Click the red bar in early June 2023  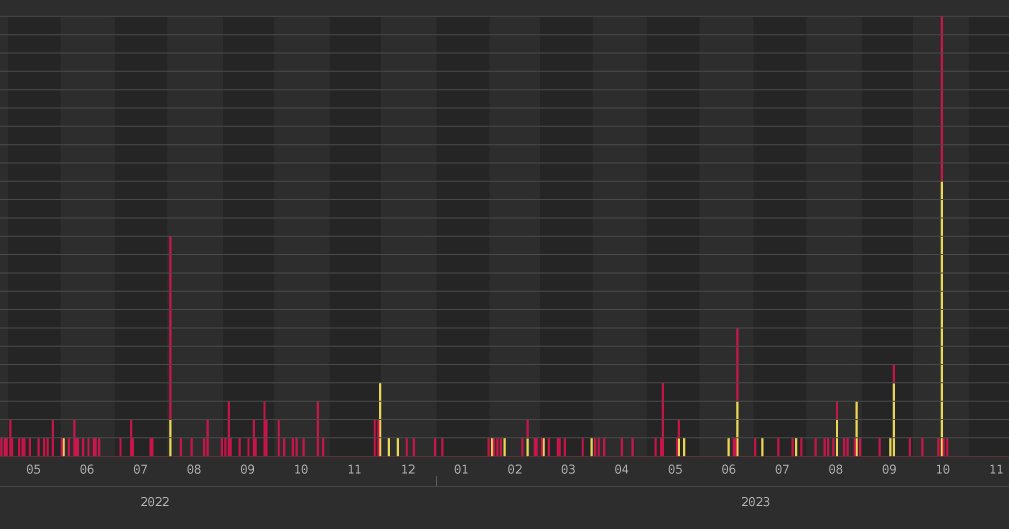tap(737, 392)
